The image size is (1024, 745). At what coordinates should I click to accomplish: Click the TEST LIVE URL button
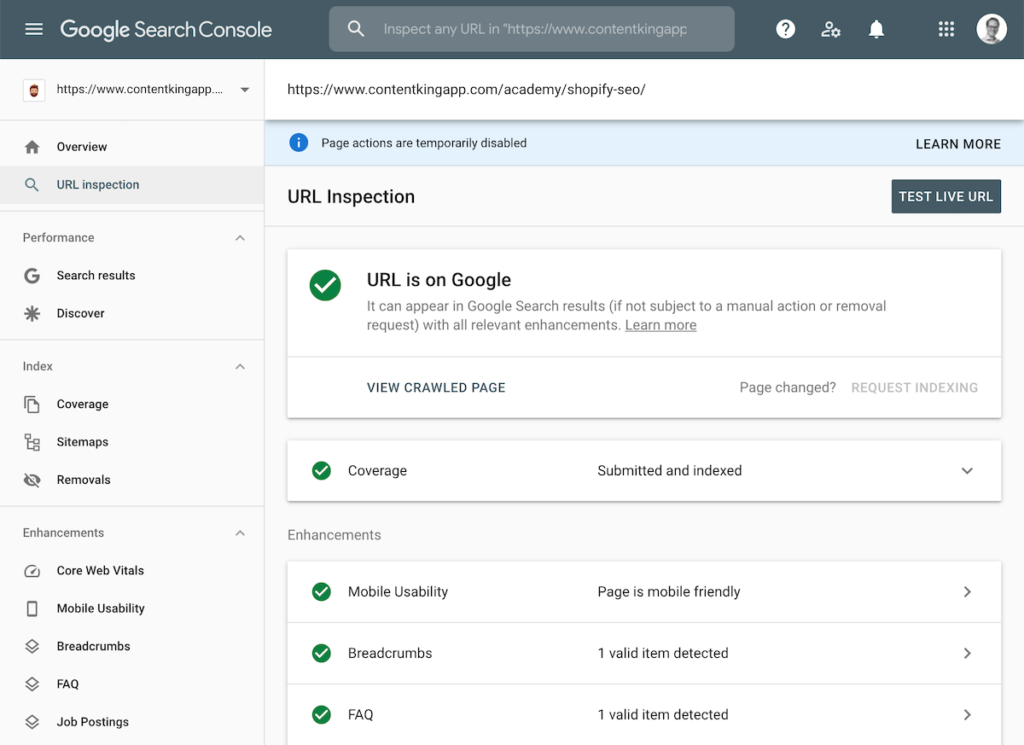point(945,196)
